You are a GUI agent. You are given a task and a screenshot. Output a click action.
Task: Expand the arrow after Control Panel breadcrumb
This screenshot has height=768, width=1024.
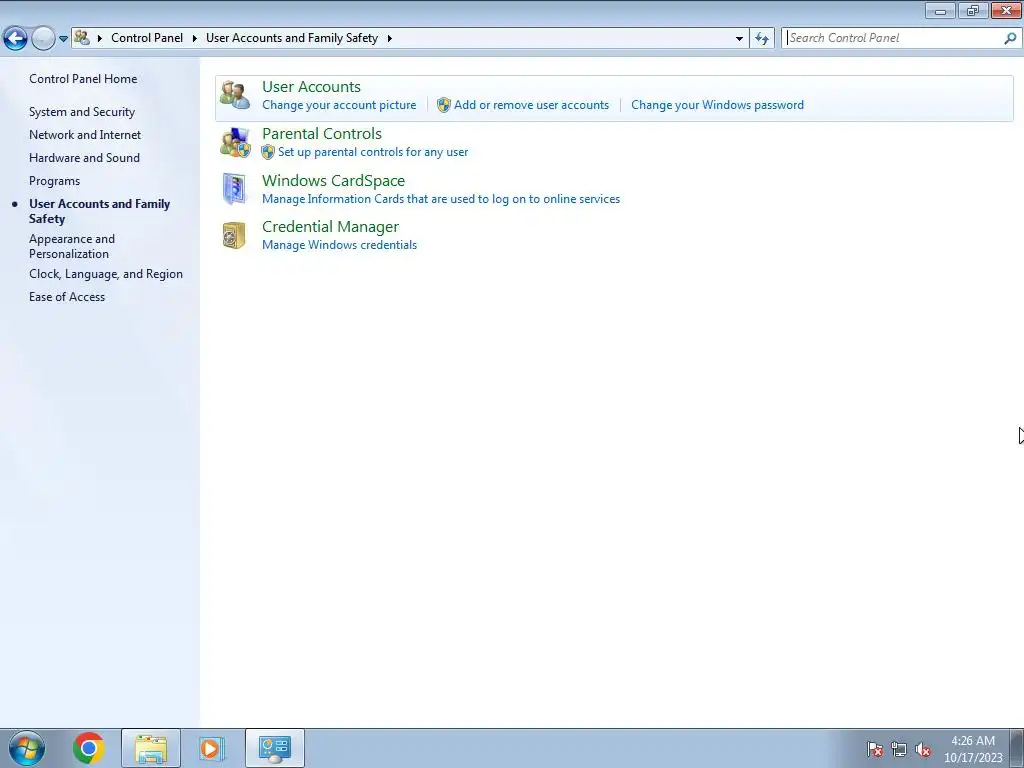pos(195,38)
